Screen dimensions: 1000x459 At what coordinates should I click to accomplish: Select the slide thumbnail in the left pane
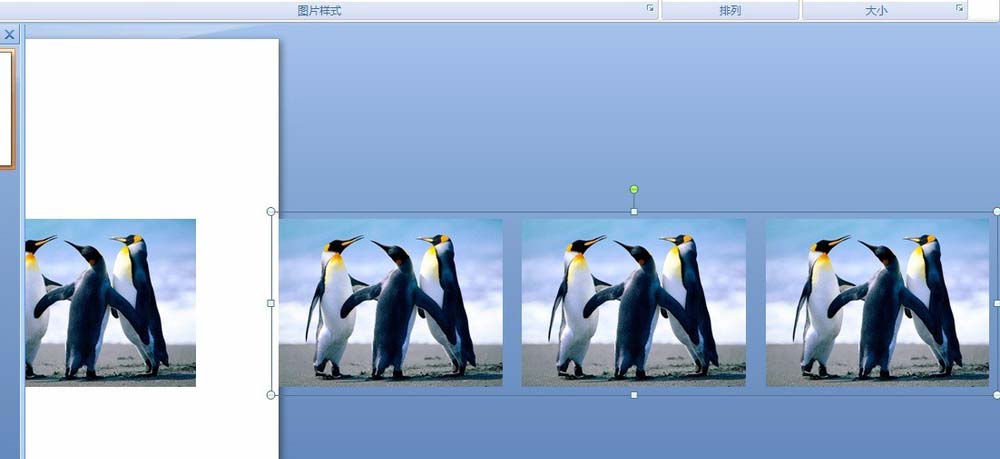coord(7,109)
